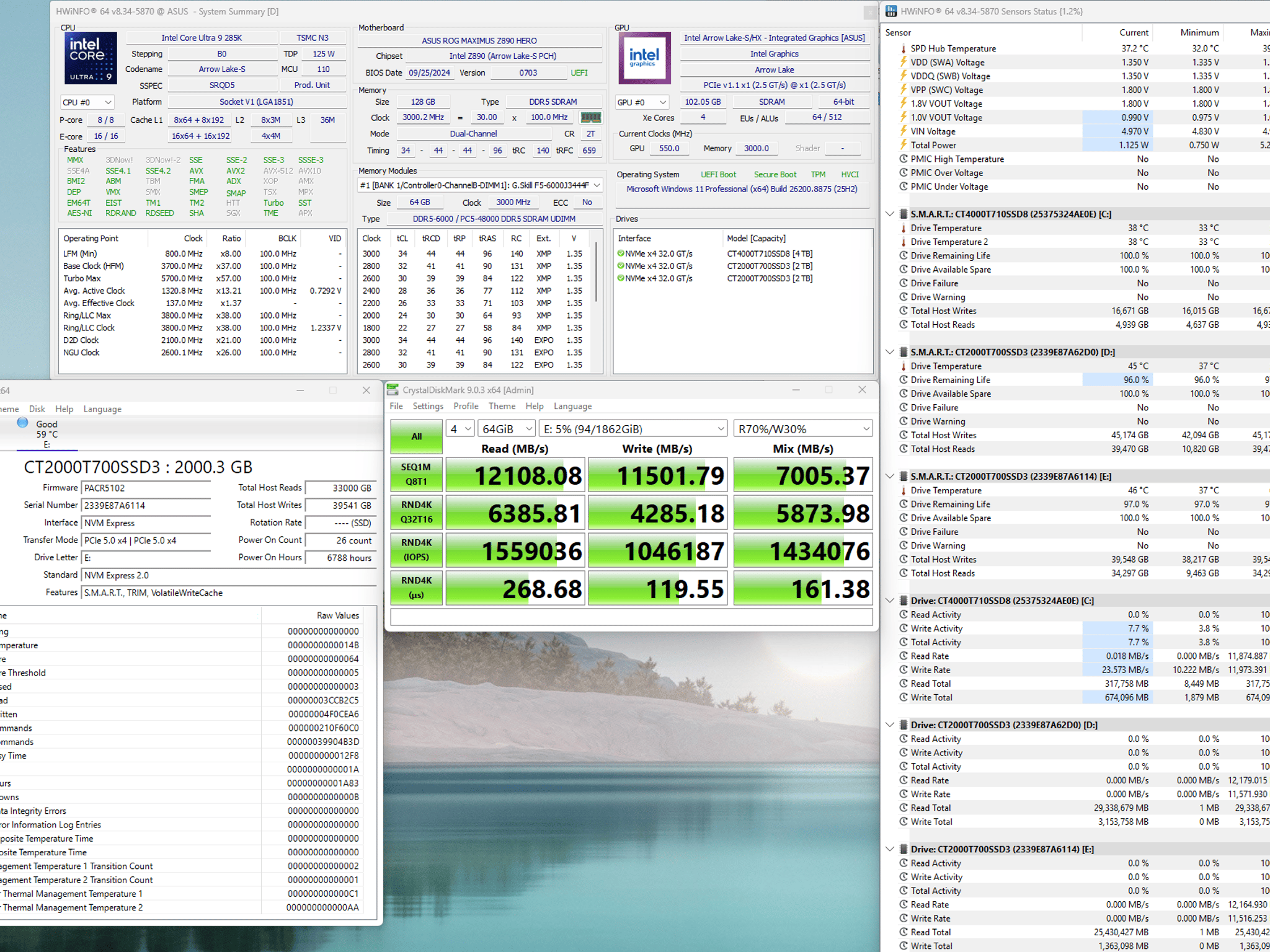
Task: Click the Total Host Writes 39541 GB field
Action: click(340, 506)
